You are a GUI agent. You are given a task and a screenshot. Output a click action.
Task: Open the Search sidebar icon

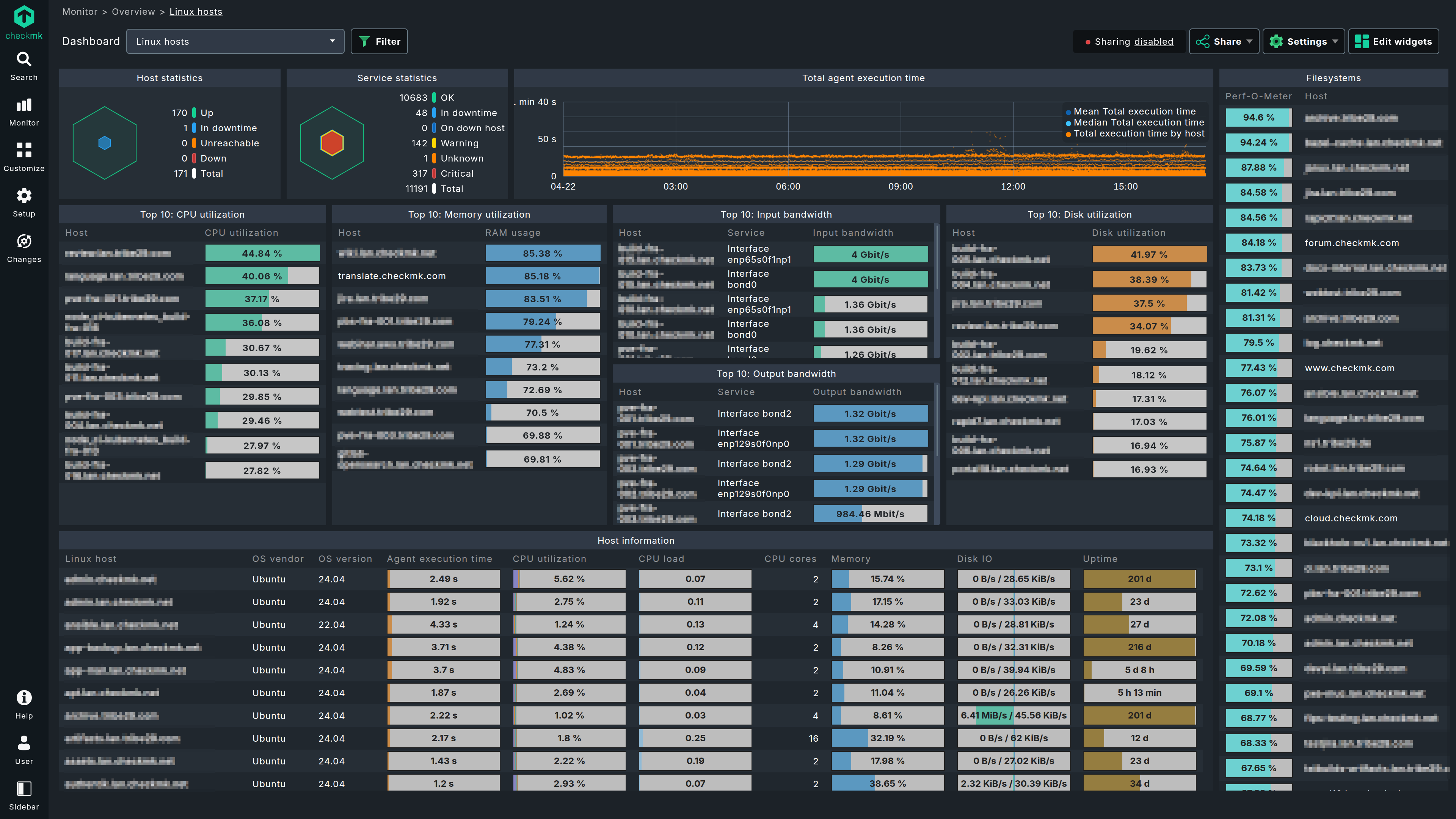click(x=24, y=60)
